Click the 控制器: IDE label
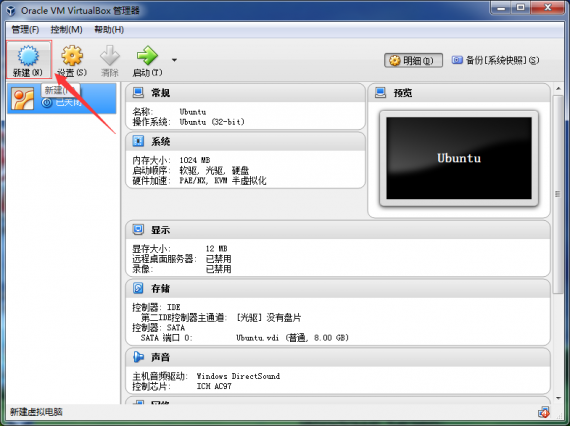Screen dimensions: 570x426 pyautogui.click(x=156, y=308)
